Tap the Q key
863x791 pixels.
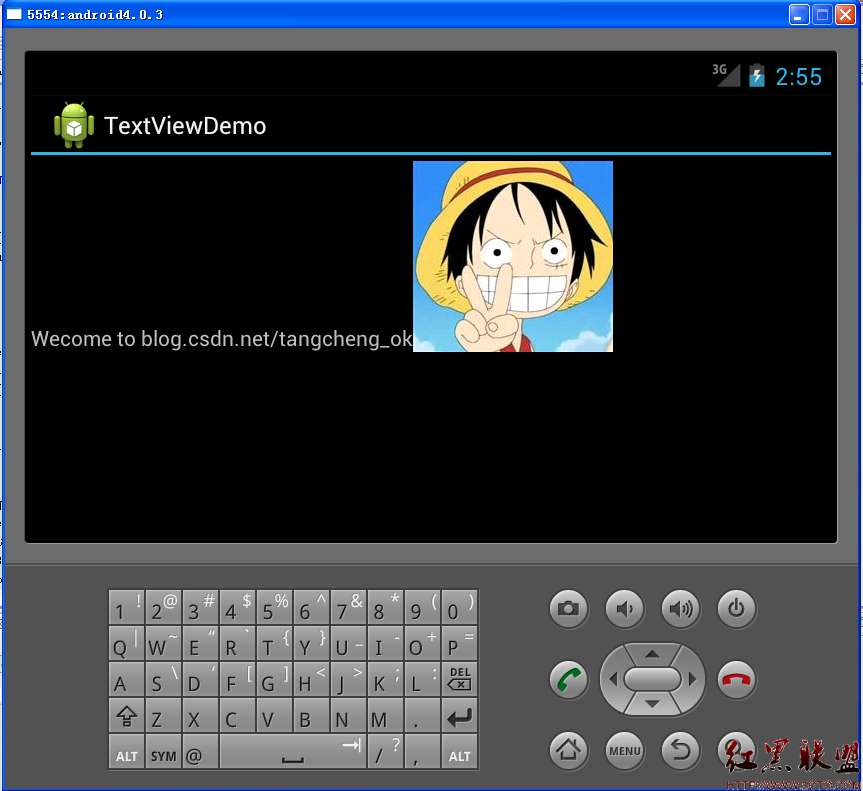127,643
